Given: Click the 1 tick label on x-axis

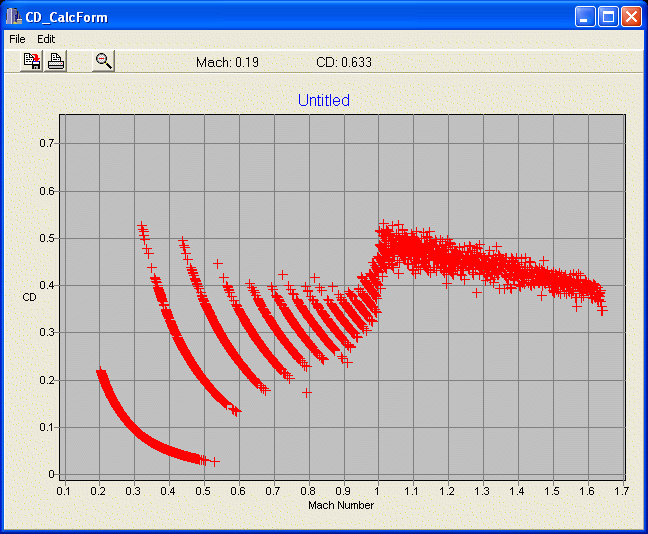Looking at the screenshot, I should tap(377, 491).
